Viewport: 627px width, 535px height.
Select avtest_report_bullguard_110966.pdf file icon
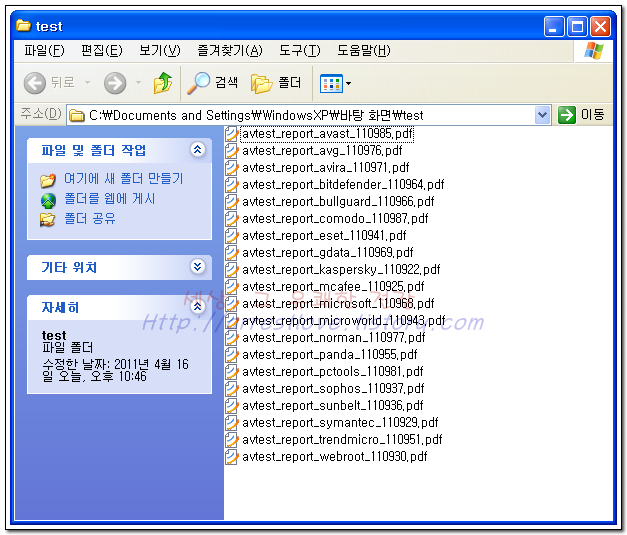pos(231,202)
